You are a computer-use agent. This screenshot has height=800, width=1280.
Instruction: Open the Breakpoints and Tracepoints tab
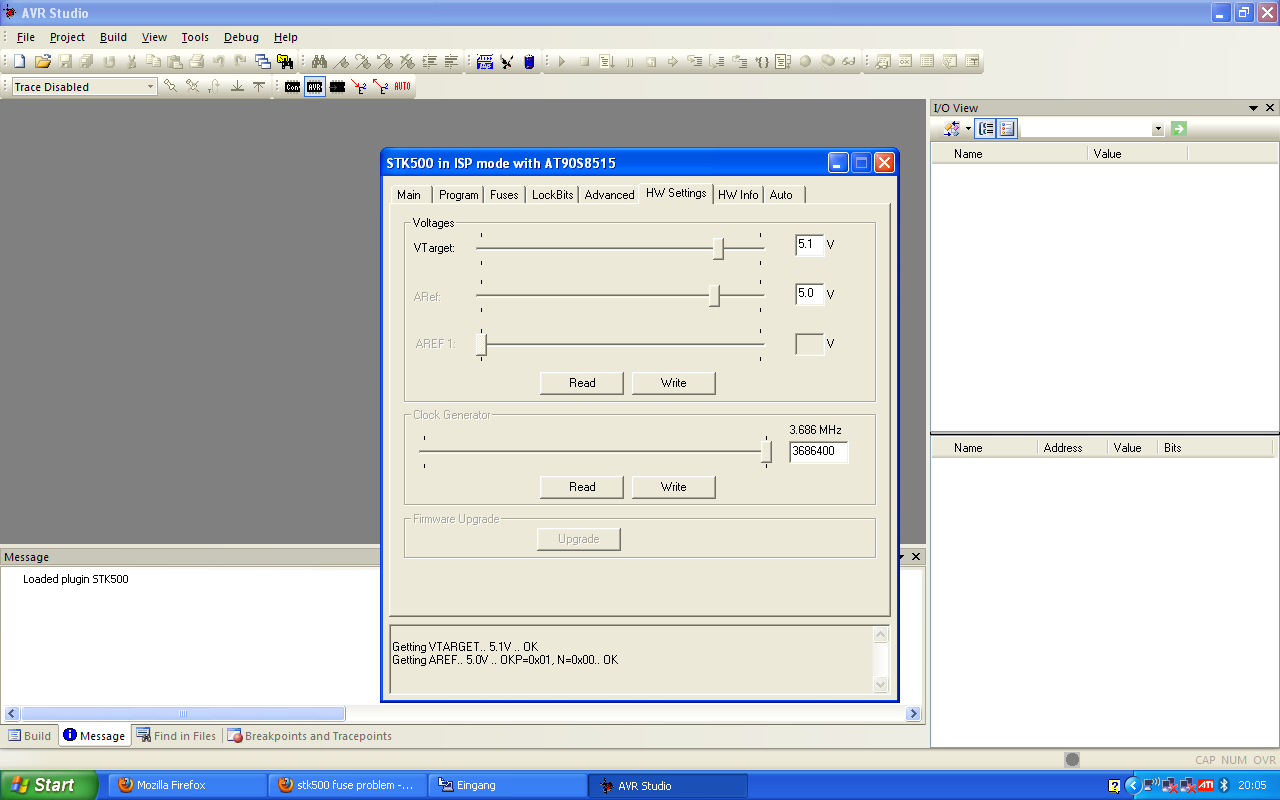(309, 736)
